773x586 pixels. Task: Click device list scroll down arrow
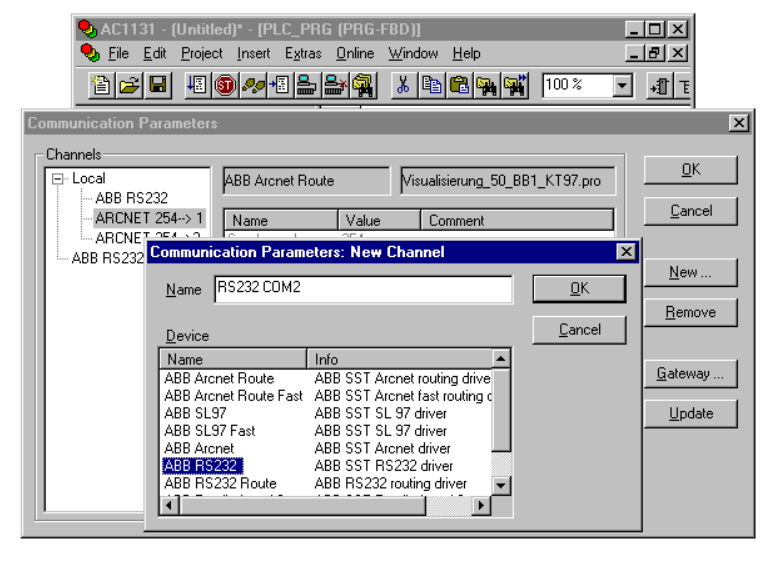point(502,486)
